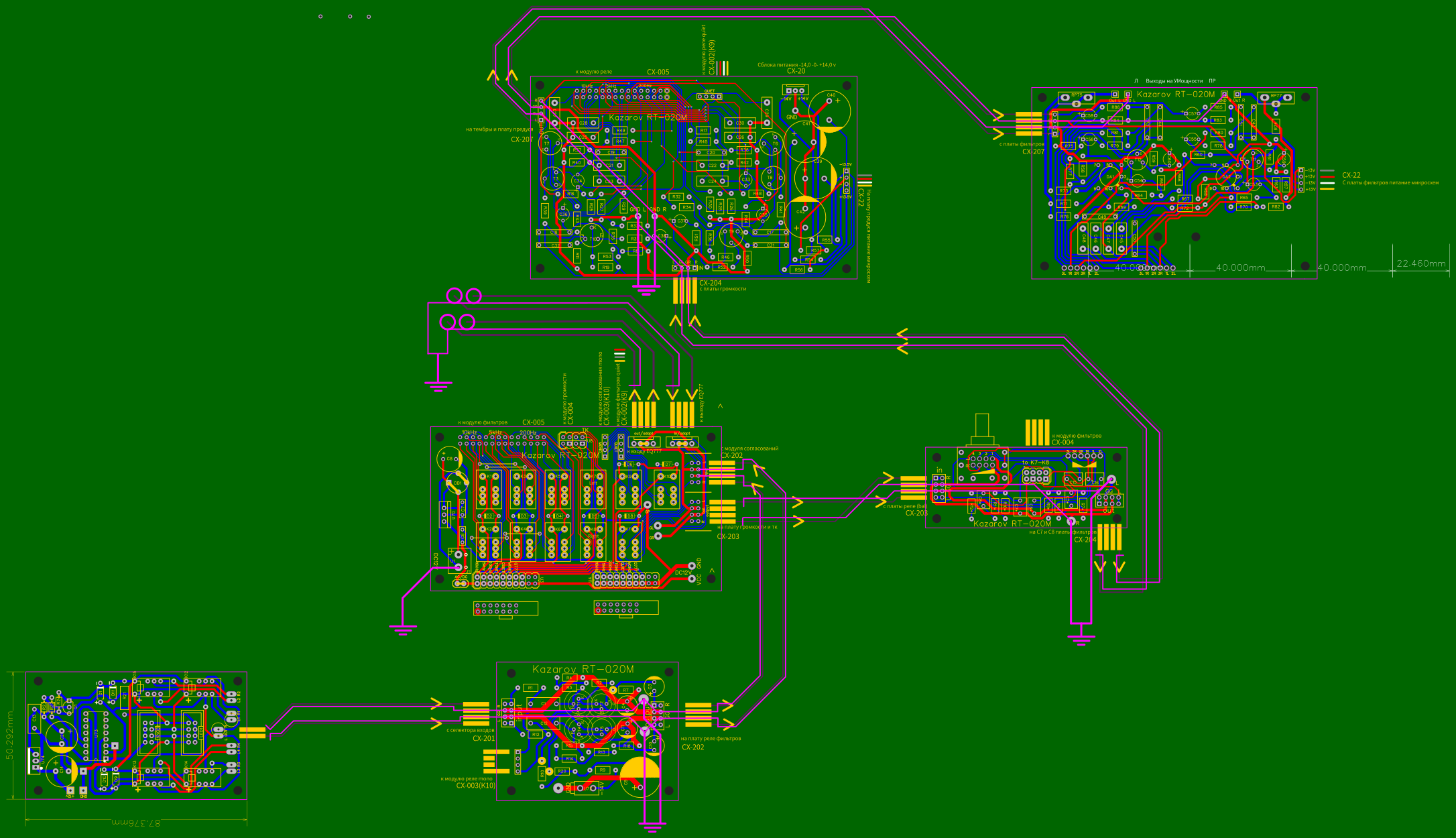Image resolution: width=1456 pixels, height=838 pixels.
Task: Select the 22.460mm dimension label
Action: click(1421, 263)
